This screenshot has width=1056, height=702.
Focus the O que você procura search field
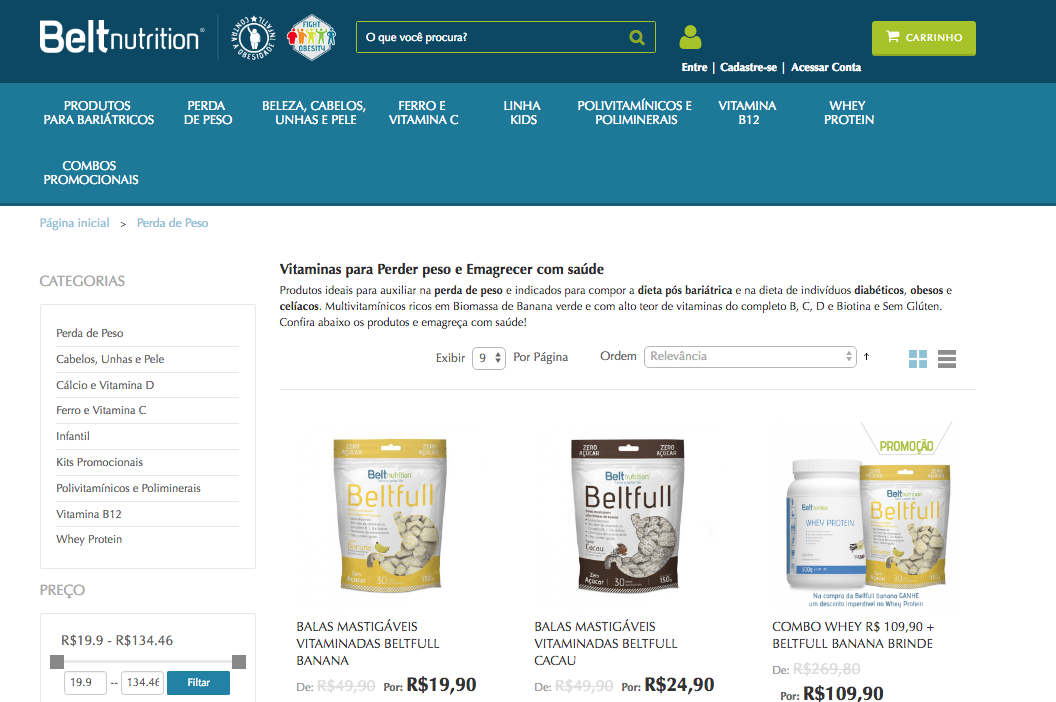(x=495, y=37)
